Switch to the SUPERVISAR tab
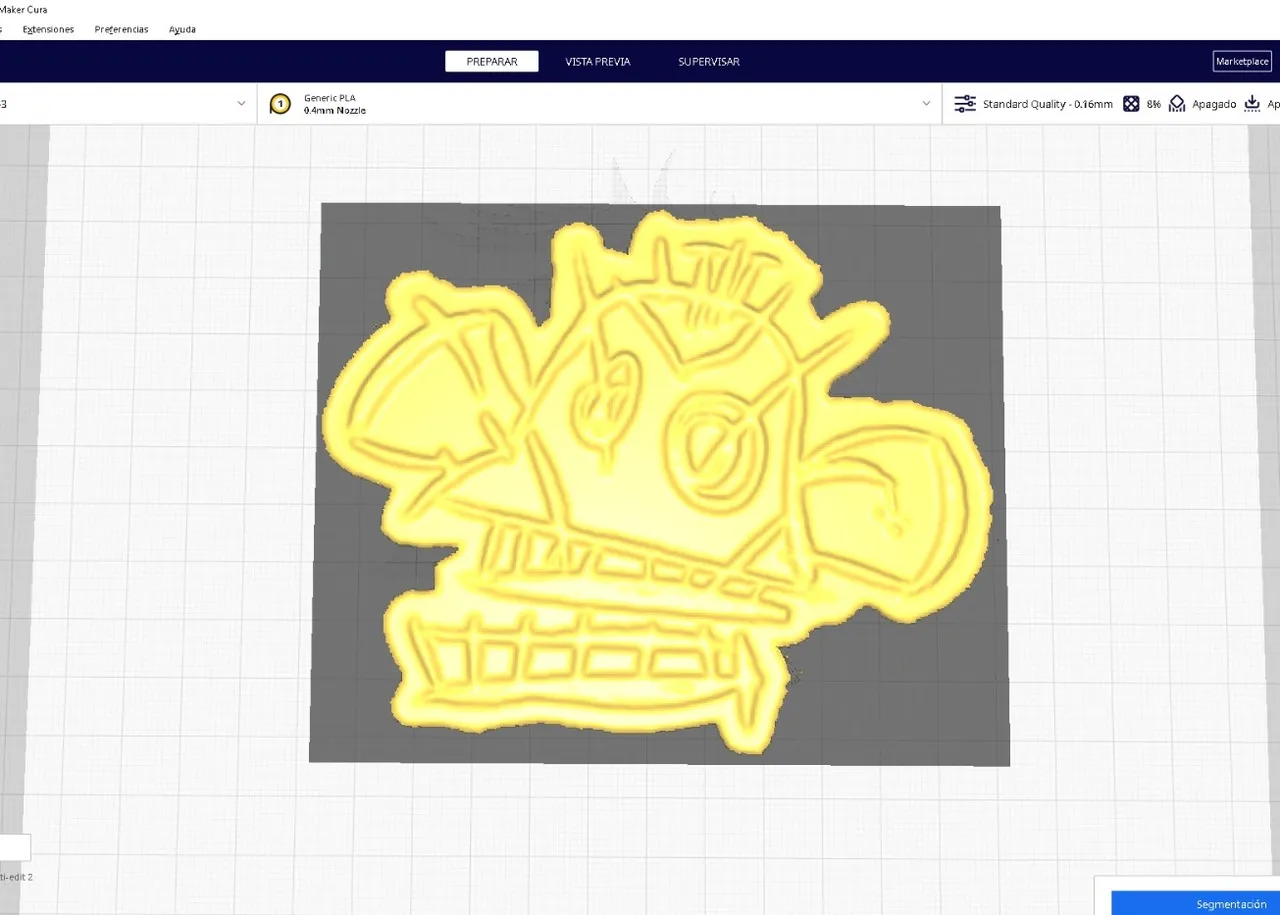The width and height of the screenshot is (1280, 915). click(x=708, y=61)
